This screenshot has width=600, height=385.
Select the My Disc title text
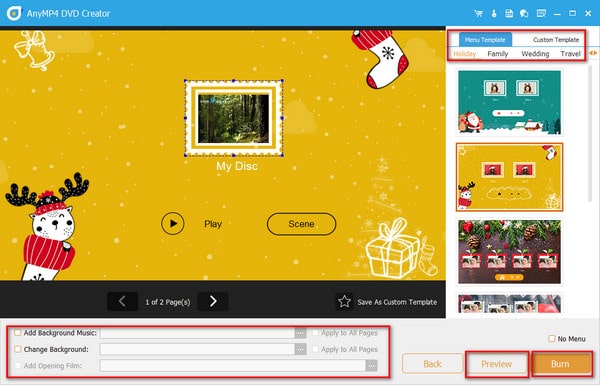pyautogui.click(x=237, y=166)
